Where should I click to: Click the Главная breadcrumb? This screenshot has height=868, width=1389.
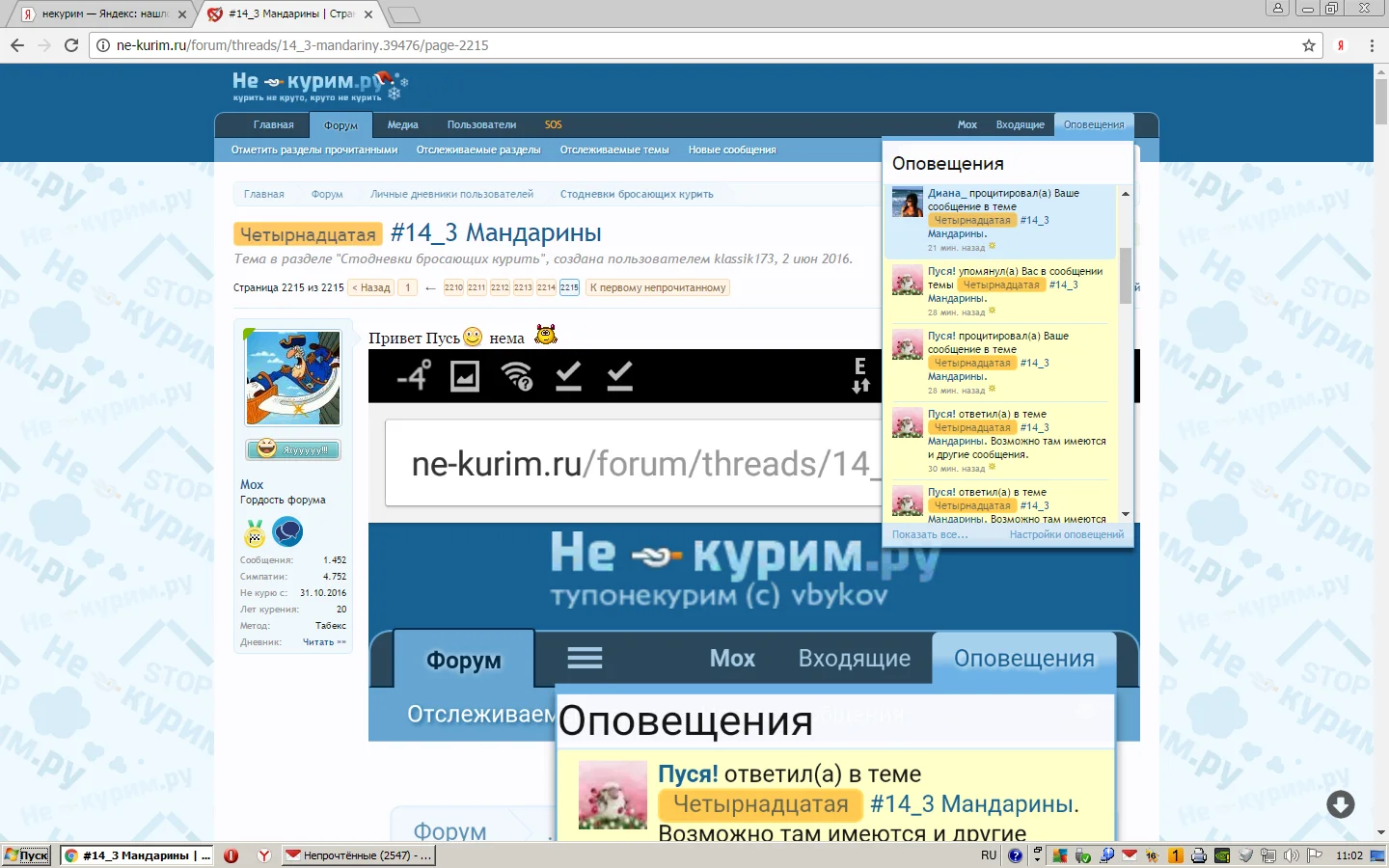tap(264, 194)
